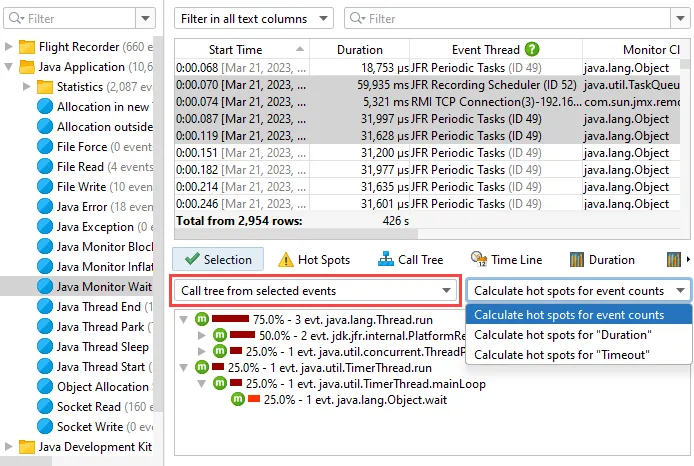The width and height of the screenshot is (694, 466).
Task: Open the 'Call tree from selected events' dropdown
Action: pyautogui.click(x=315, y=291)
